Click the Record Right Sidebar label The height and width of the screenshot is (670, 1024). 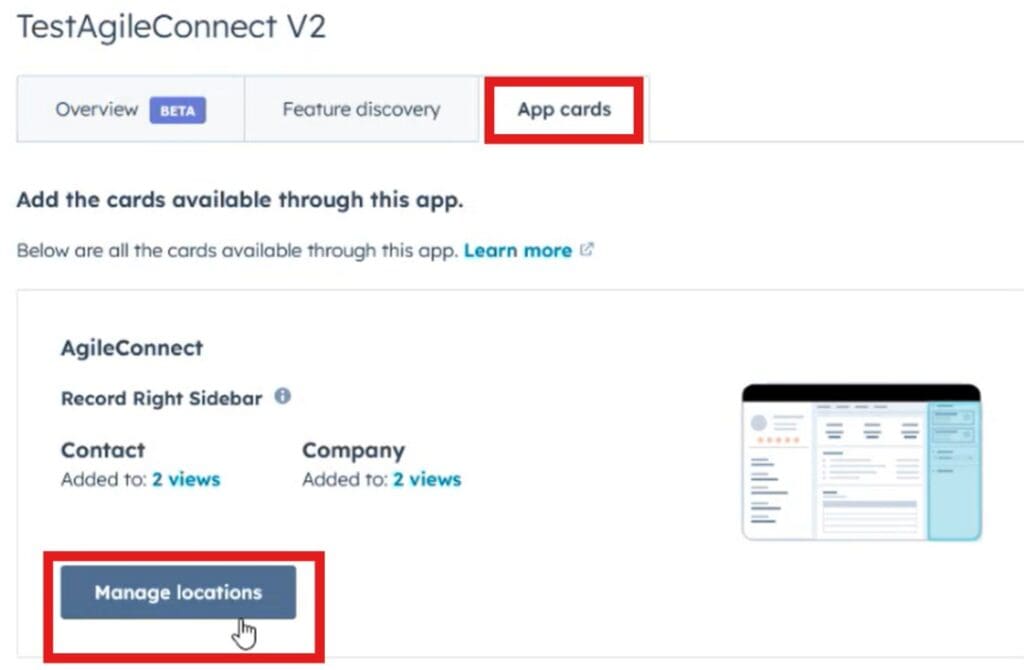[x=161, y=398]
